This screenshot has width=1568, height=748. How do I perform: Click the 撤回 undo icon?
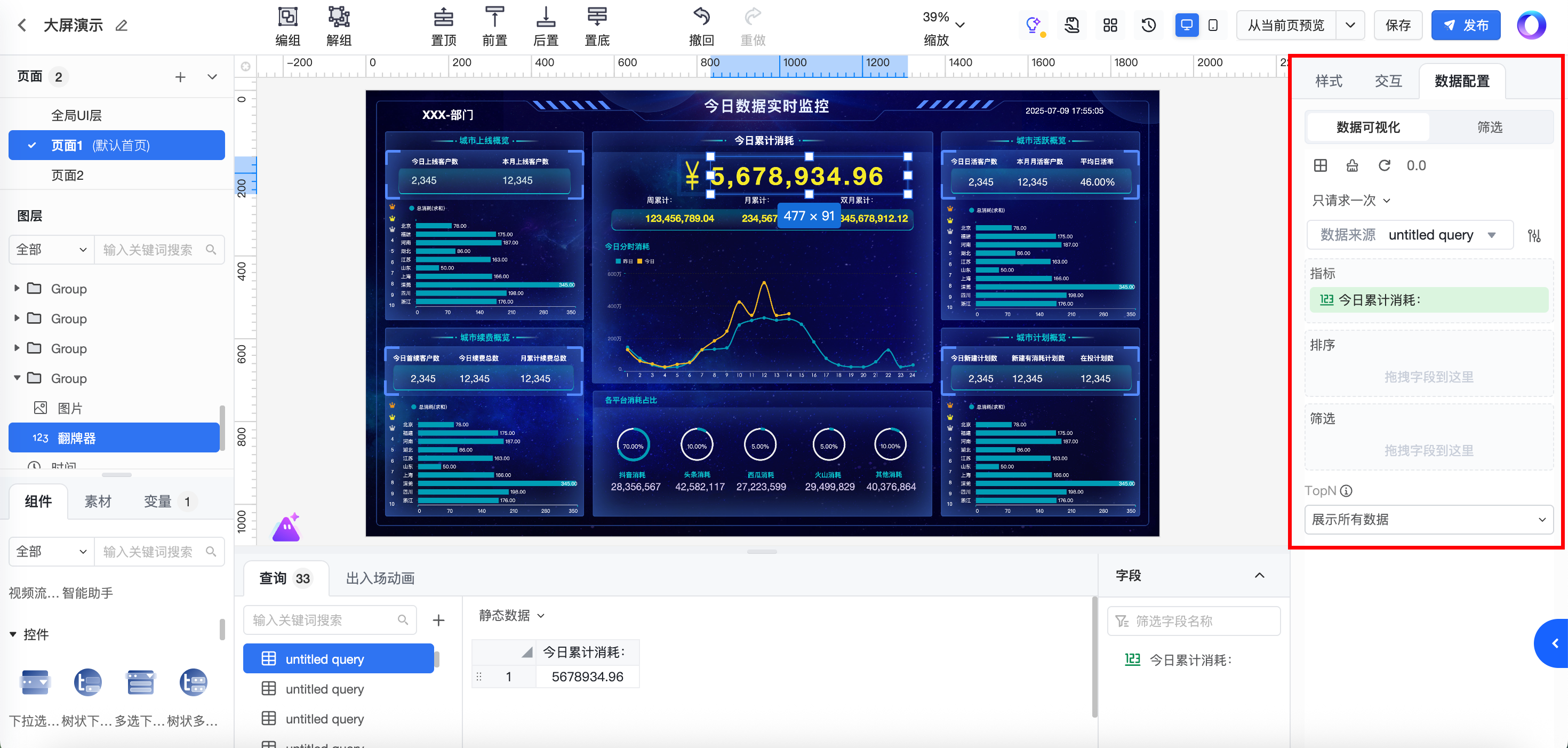click(701, 18)
